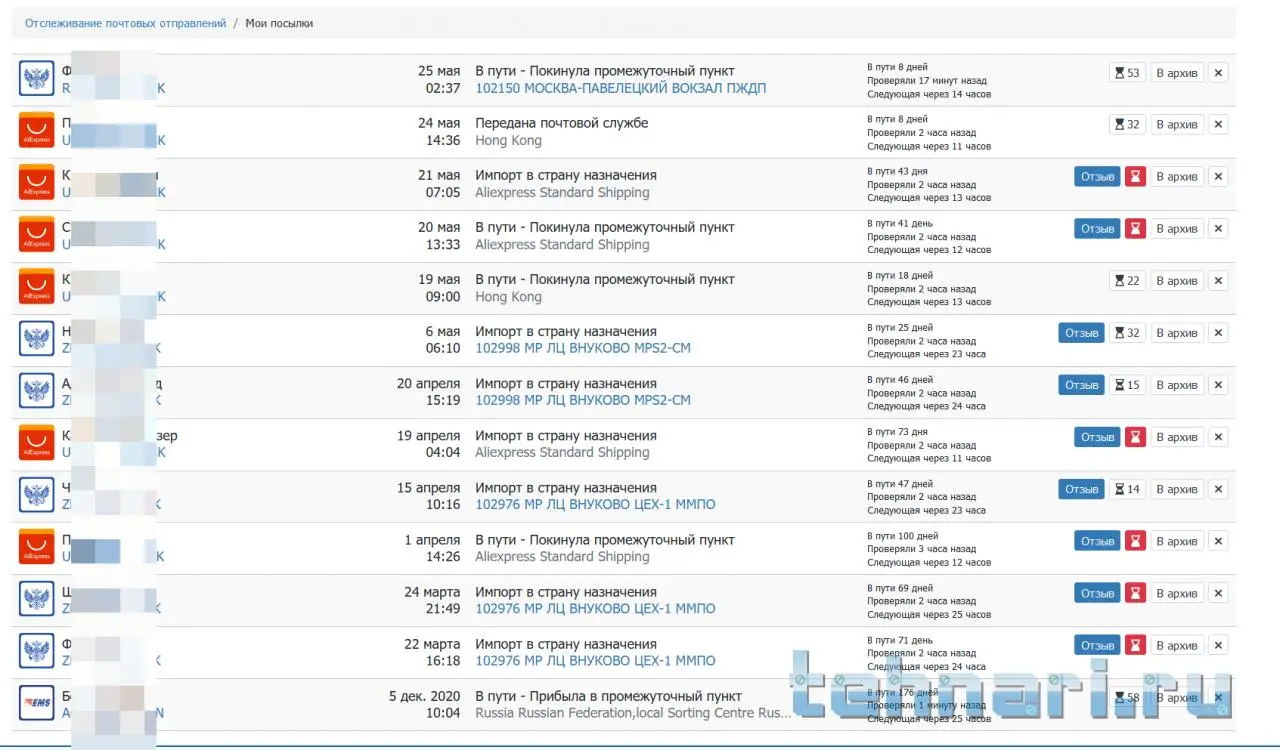This screenshot has height=750, width=1280.
Task: Click Отзыв button in 24 марта row
Action: pyautogui.click(x=1097, y=593)
